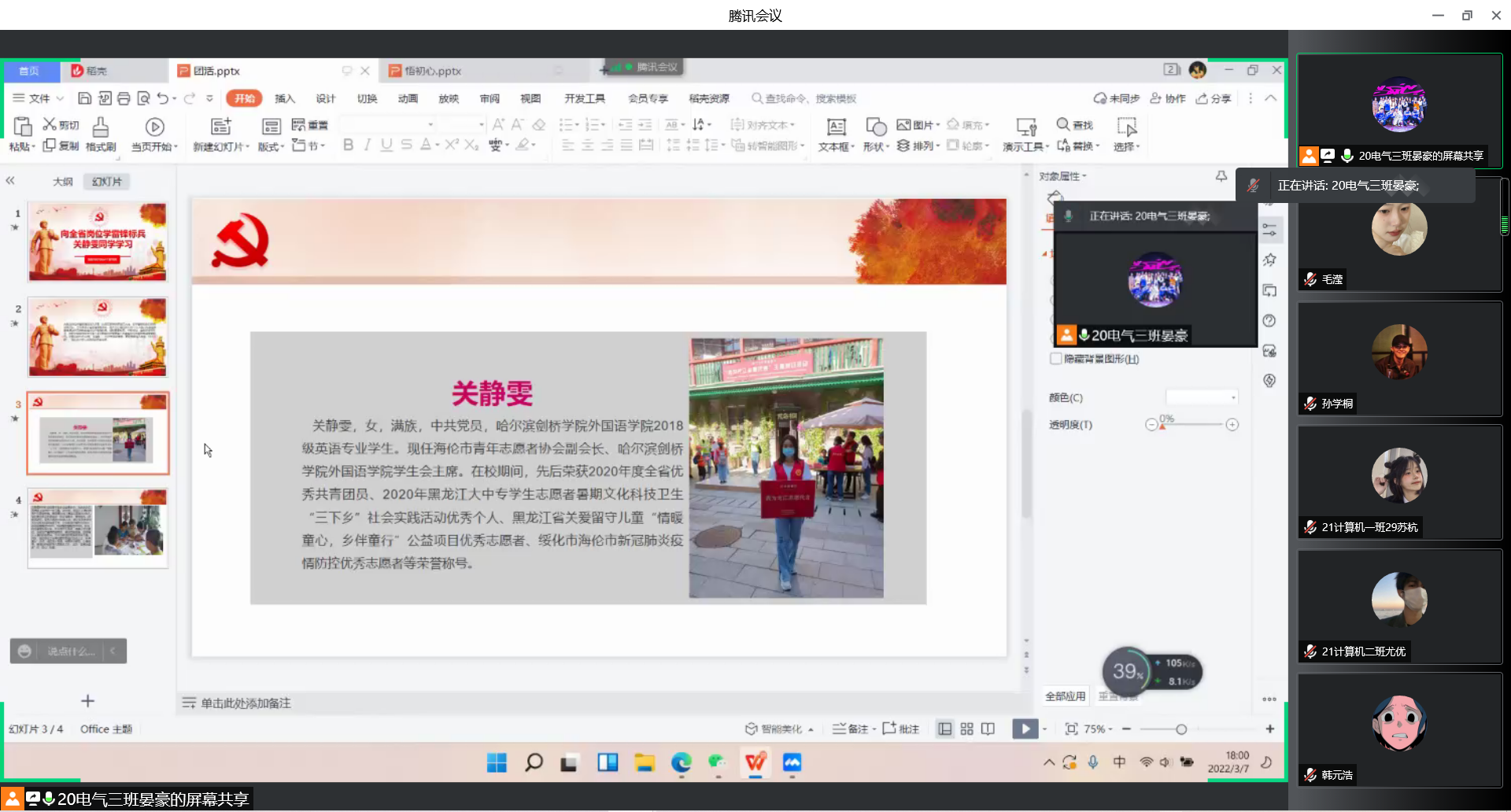Toggle Bold formatting
The width and height of the screenshot is (1511, 812).
348,145
